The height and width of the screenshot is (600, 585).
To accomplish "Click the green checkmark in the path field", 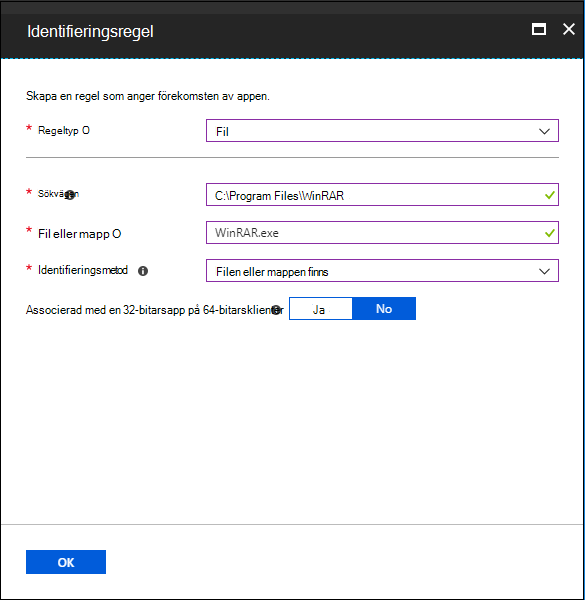I will [x=549, y=195].
